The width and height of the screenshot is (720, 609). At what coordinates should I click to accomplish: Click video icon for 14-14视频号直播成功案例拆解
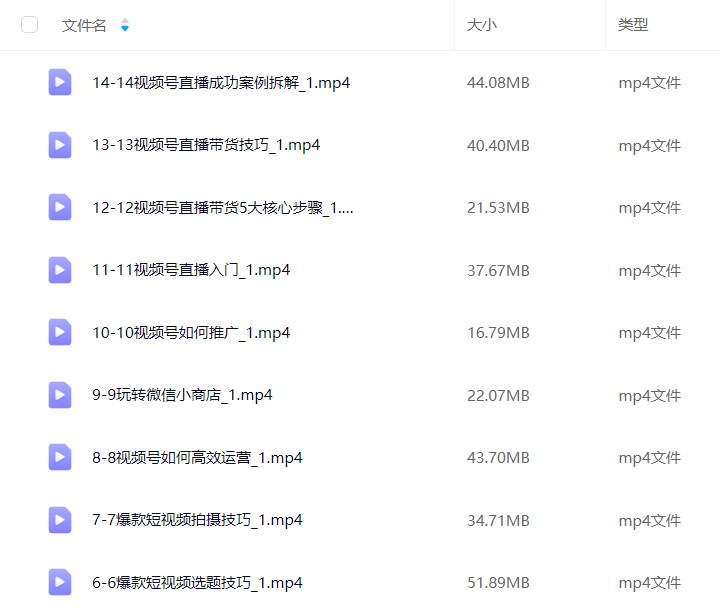pyautogui.click(x=60, y=82)
